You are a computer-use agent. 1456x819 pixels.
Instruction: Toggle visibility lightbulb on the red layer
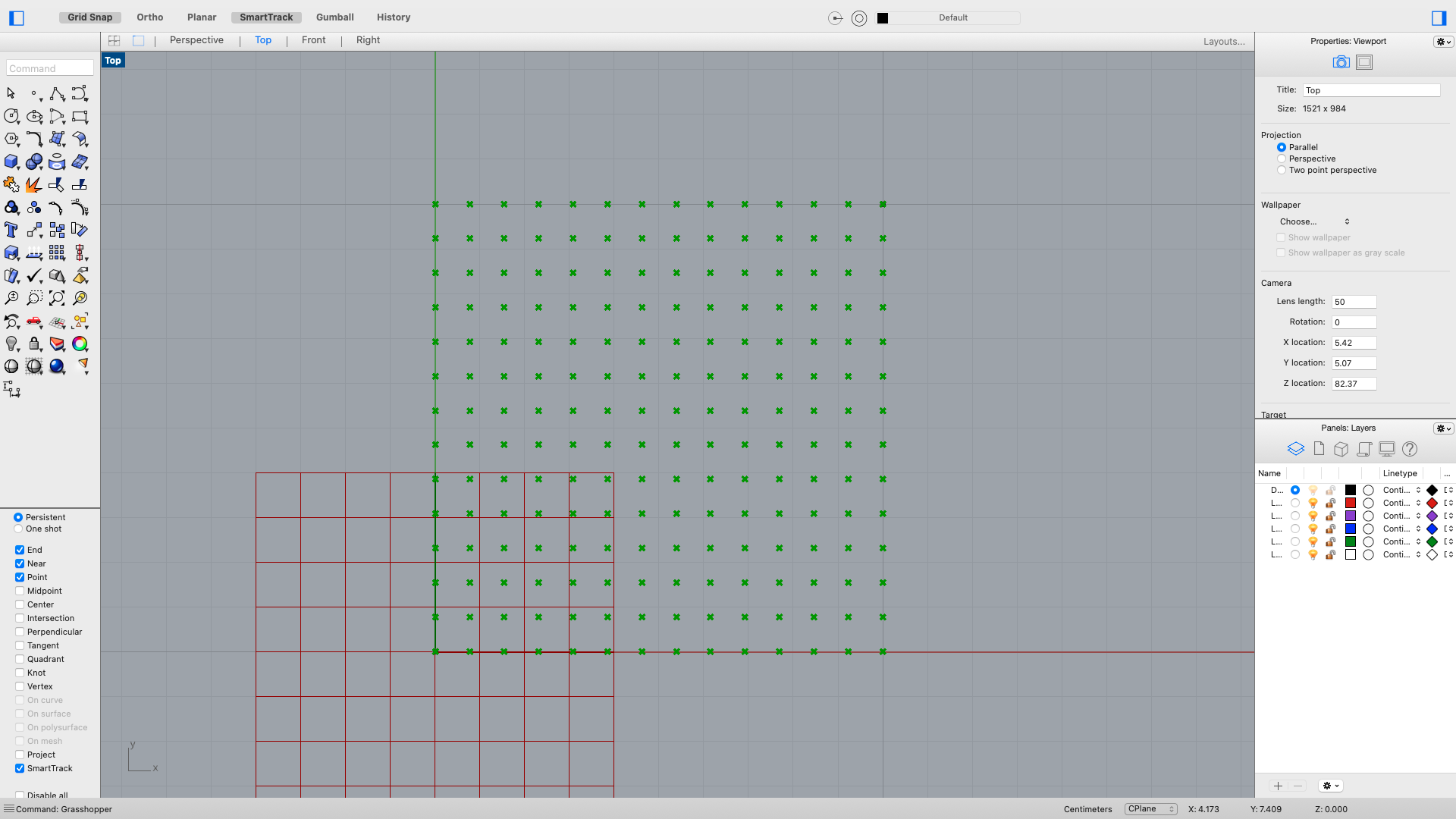1313,503
